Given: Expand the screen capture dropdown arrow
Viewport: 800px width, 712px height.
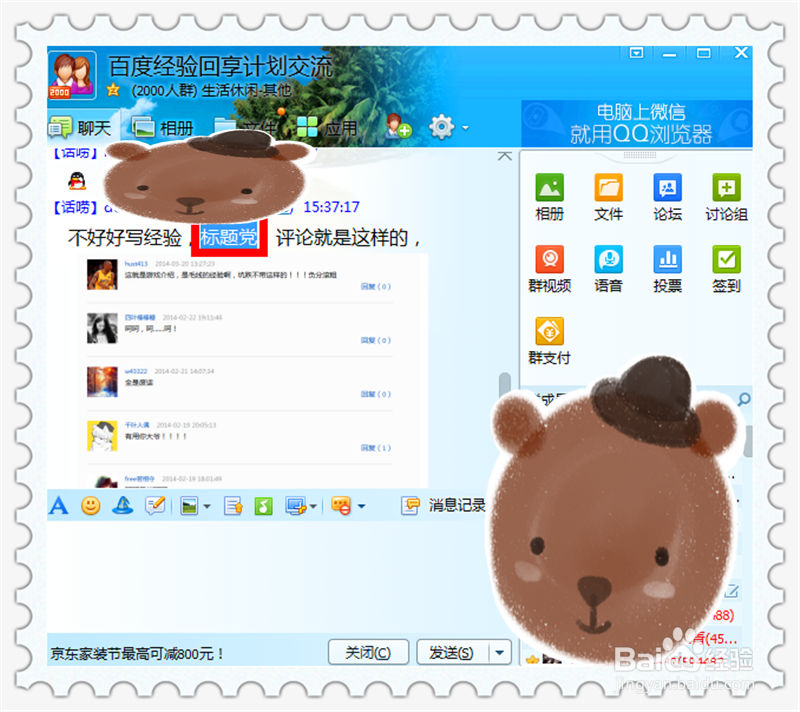Looking at the screenshot, I should (x=313, y=506).
